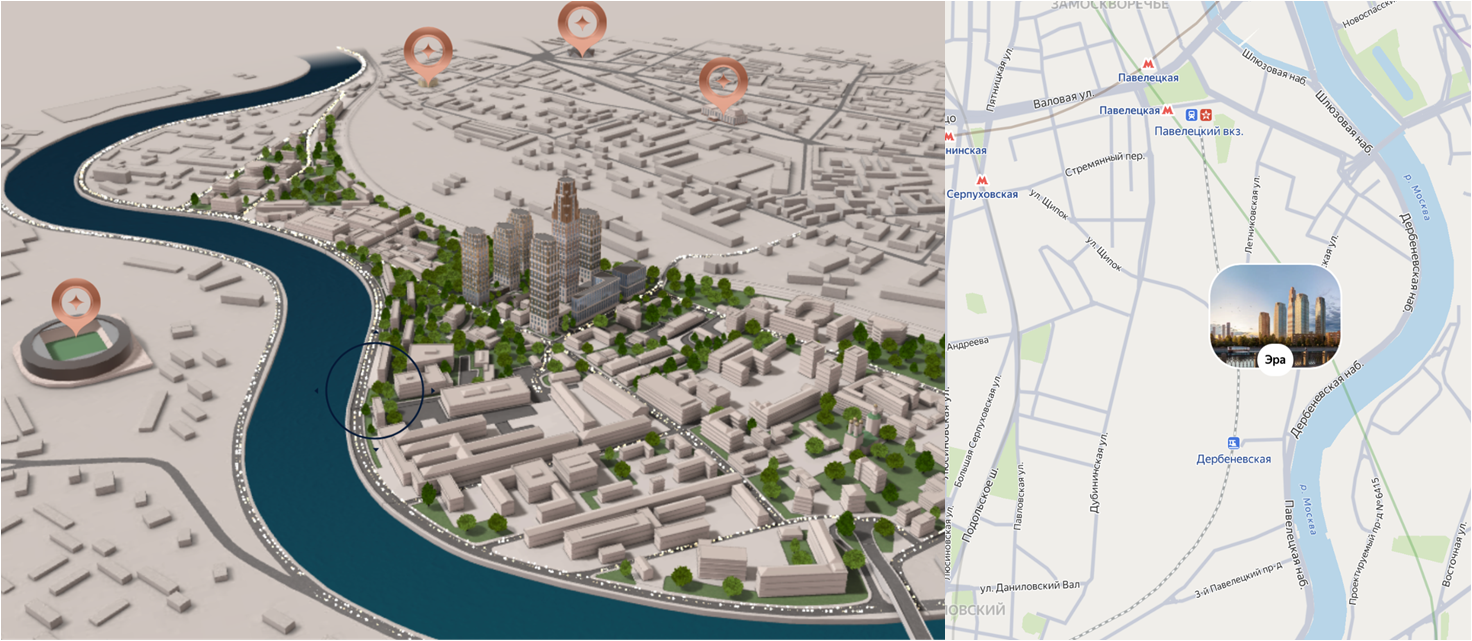The height and width of the screenshot is (641, 1472).
Task: Click the Серпуховская metro station icon
Action: tap(981, 180)
